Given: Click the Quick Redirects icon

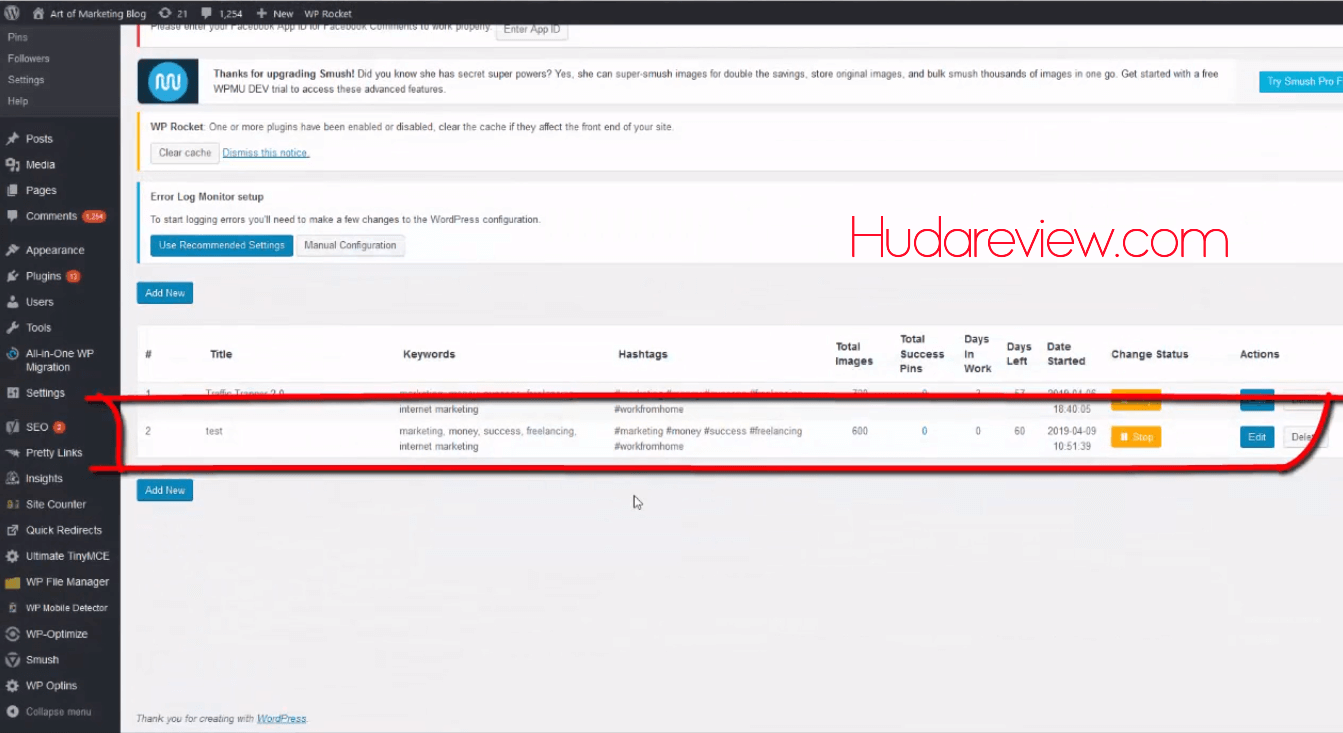Looking at the screenshot, I should (x=12, y=530).
